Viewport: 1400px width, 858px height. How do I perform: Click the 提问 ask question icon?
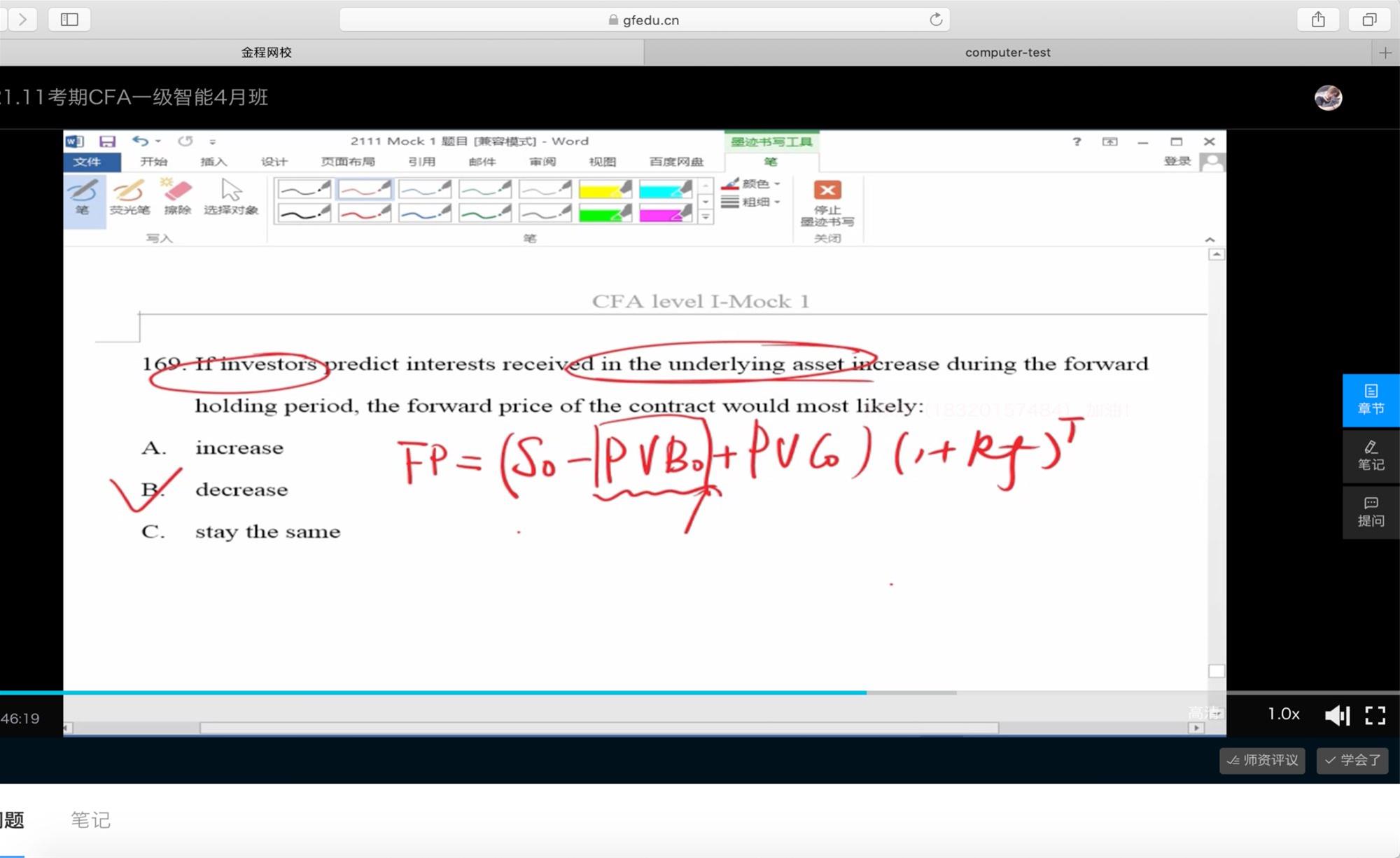tap(1370, 512)
